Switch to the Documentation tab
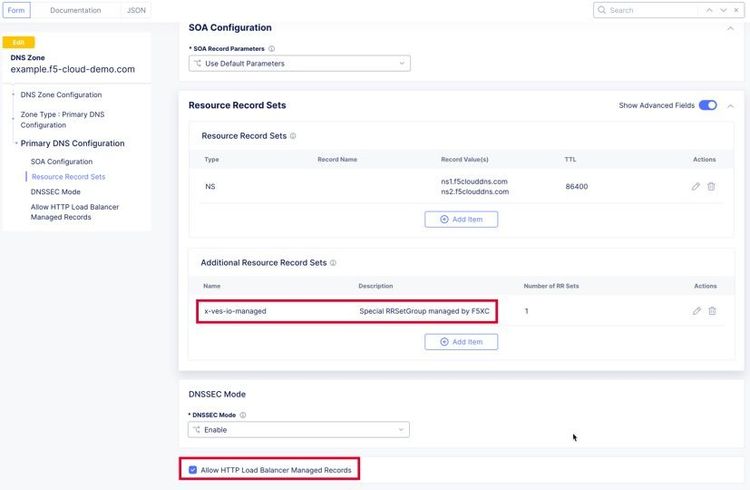 76,10
